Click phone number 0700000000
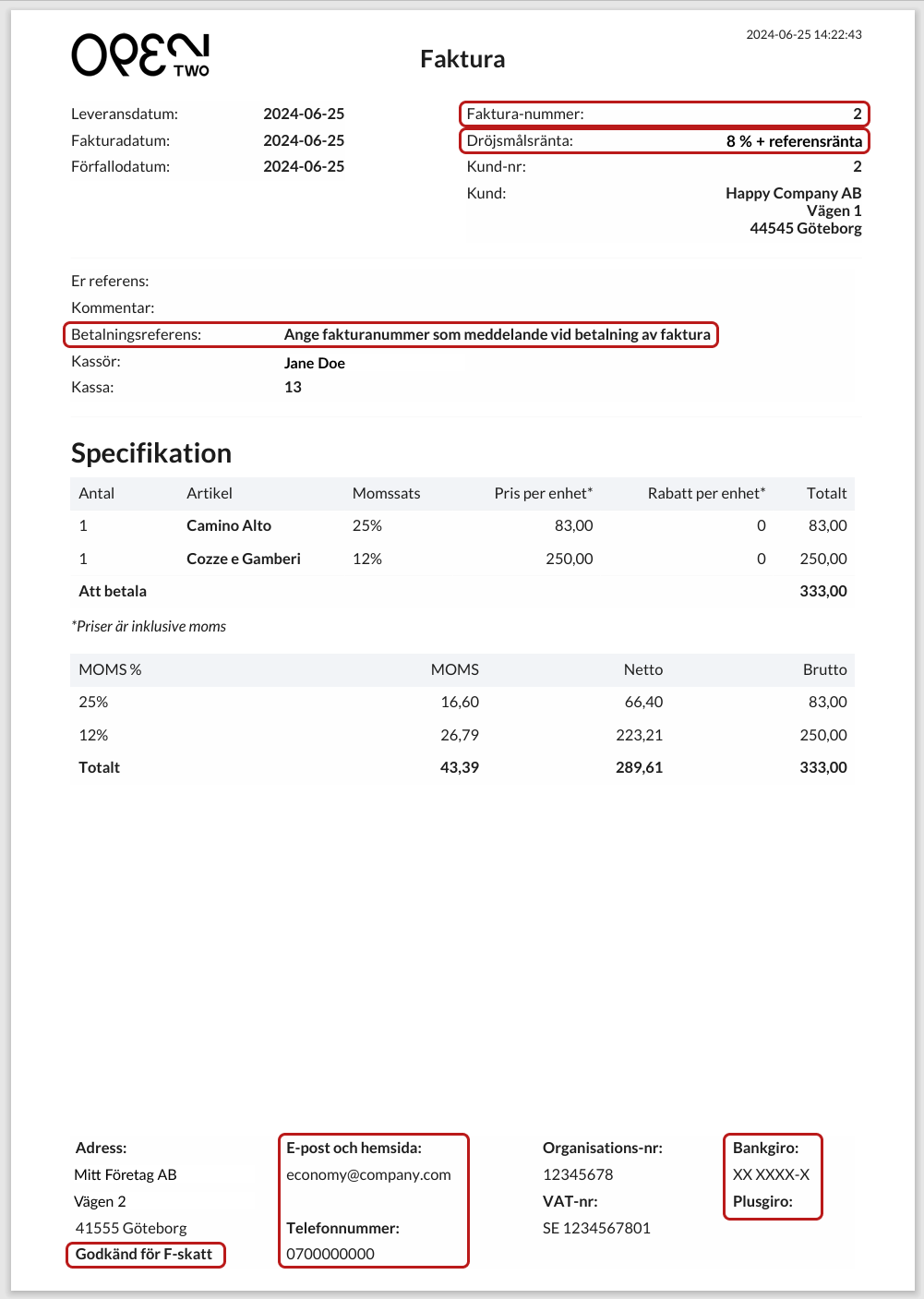The image size is (924, 1299). [x=330, y=1254]
